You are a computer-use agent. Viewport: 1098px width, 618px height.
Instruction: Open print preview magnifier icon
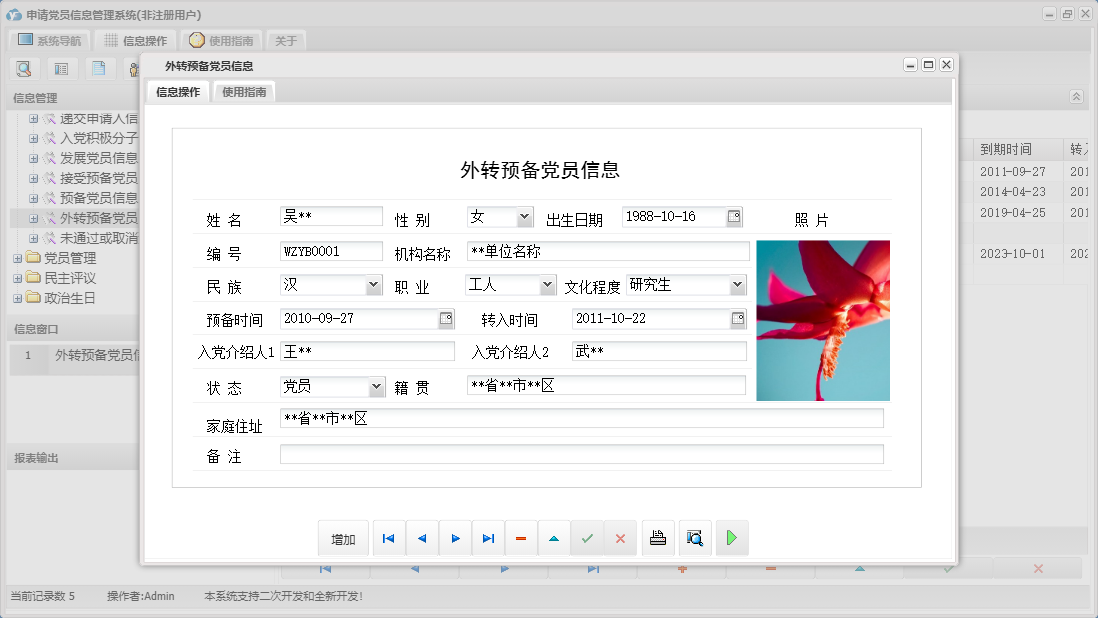pos(695,538)
